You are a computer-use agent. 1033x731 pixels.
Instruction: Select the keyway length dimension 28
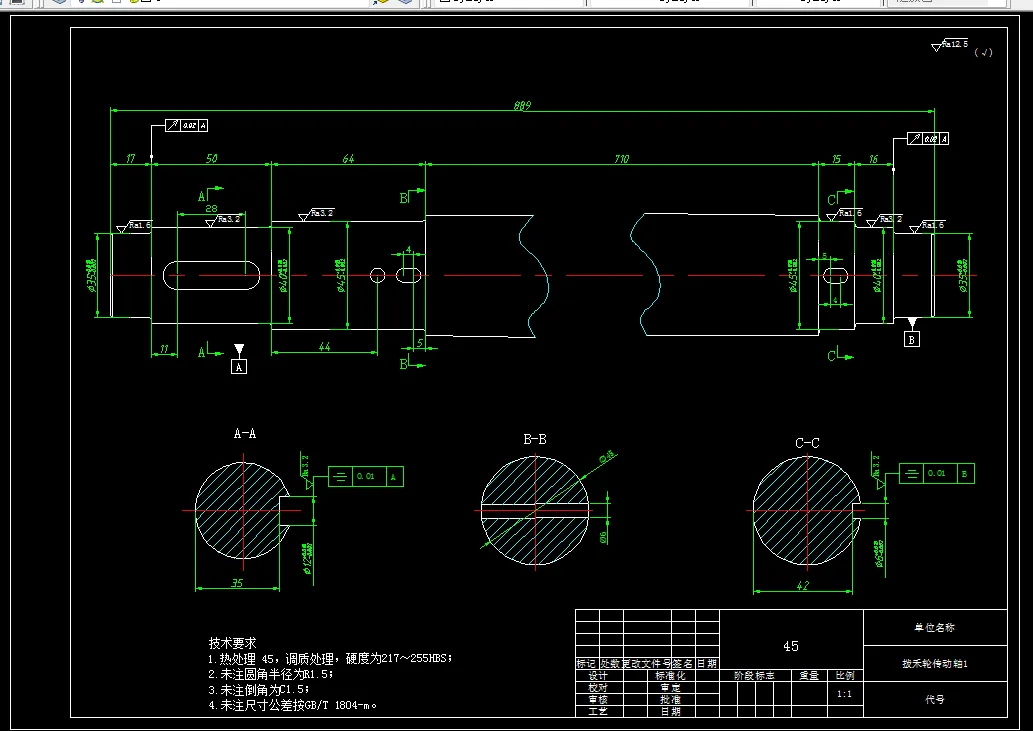[211, 209]
